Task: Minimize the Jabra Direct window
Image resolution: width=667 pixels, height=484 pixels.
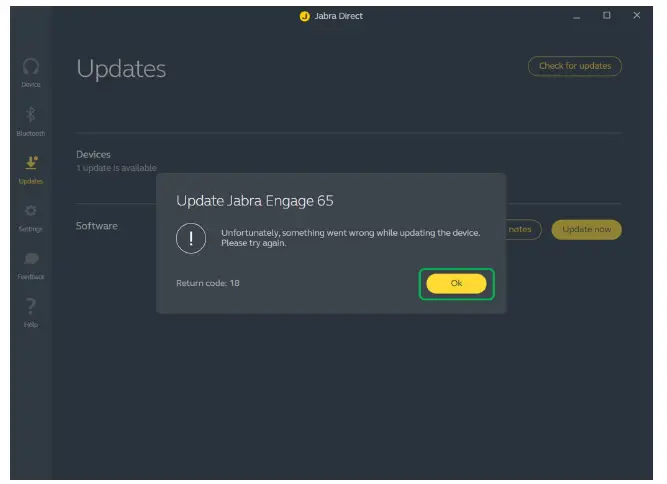Action: (576, 17)
